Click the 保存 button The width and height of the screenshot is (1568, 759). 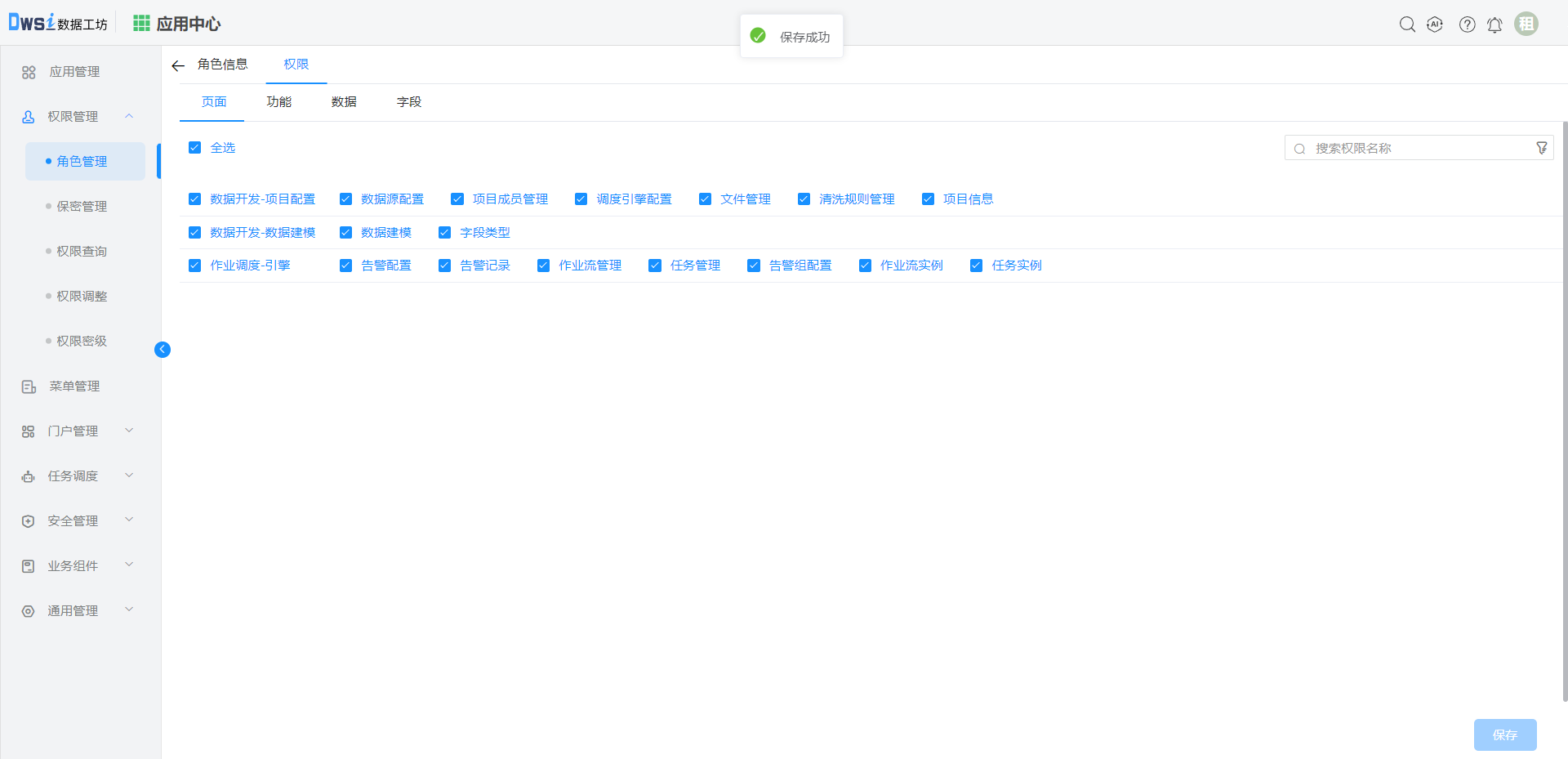[1504, 734]
